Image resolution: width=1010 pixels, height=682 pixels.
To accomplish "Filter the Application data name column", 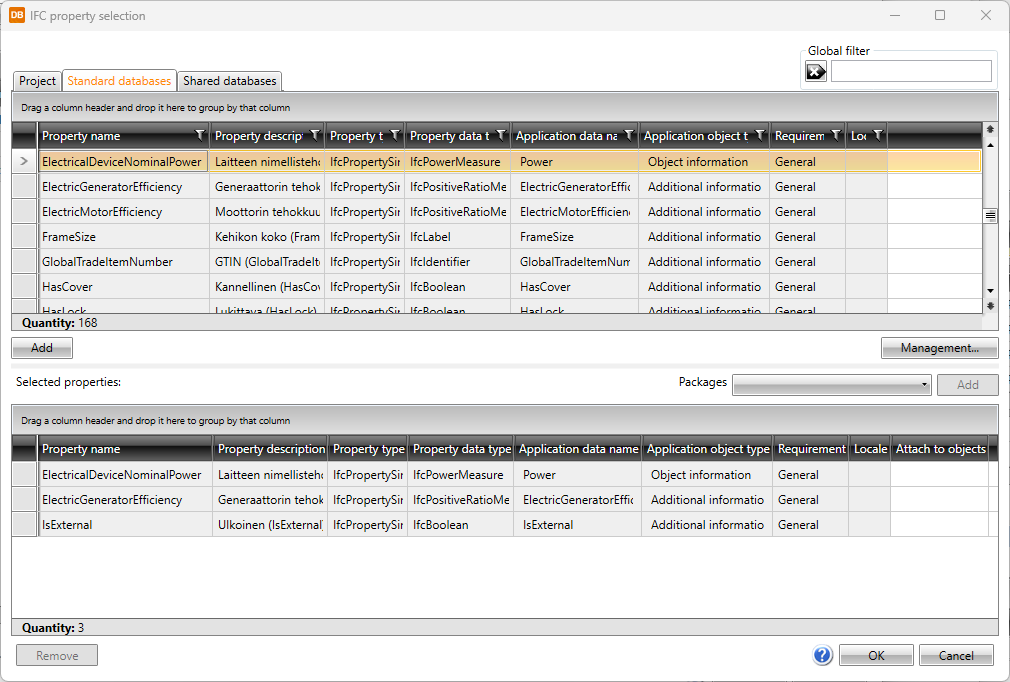I will click(x=628, y=135).
